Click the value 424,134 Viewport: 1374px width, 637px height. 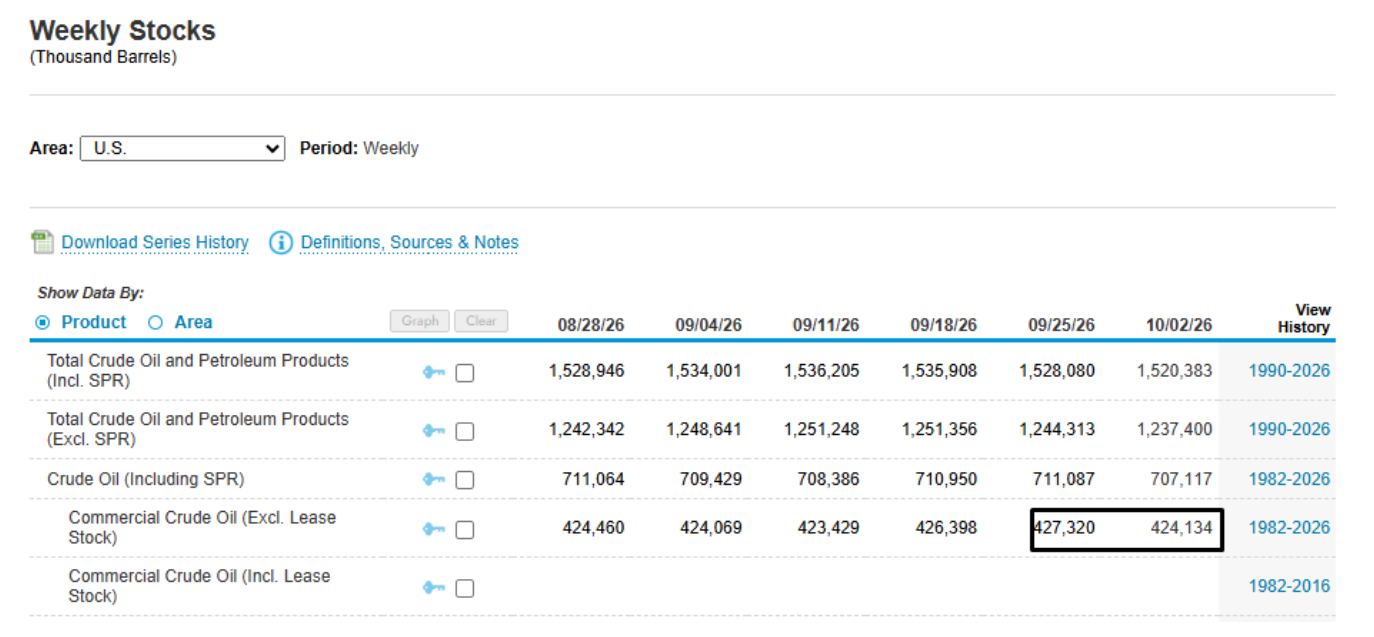(x=1181, y=527)
